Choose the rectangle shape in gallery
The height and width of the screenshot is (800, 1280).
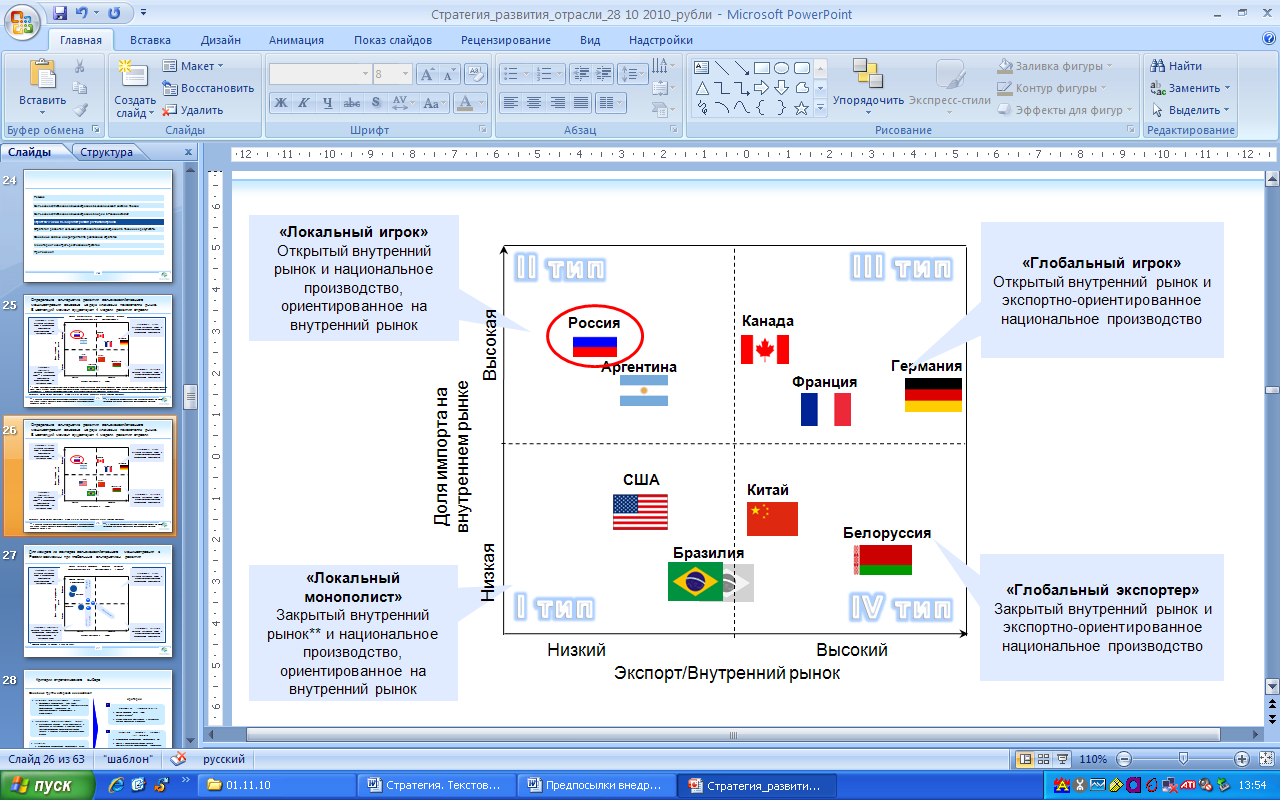(x=761, y=68)
